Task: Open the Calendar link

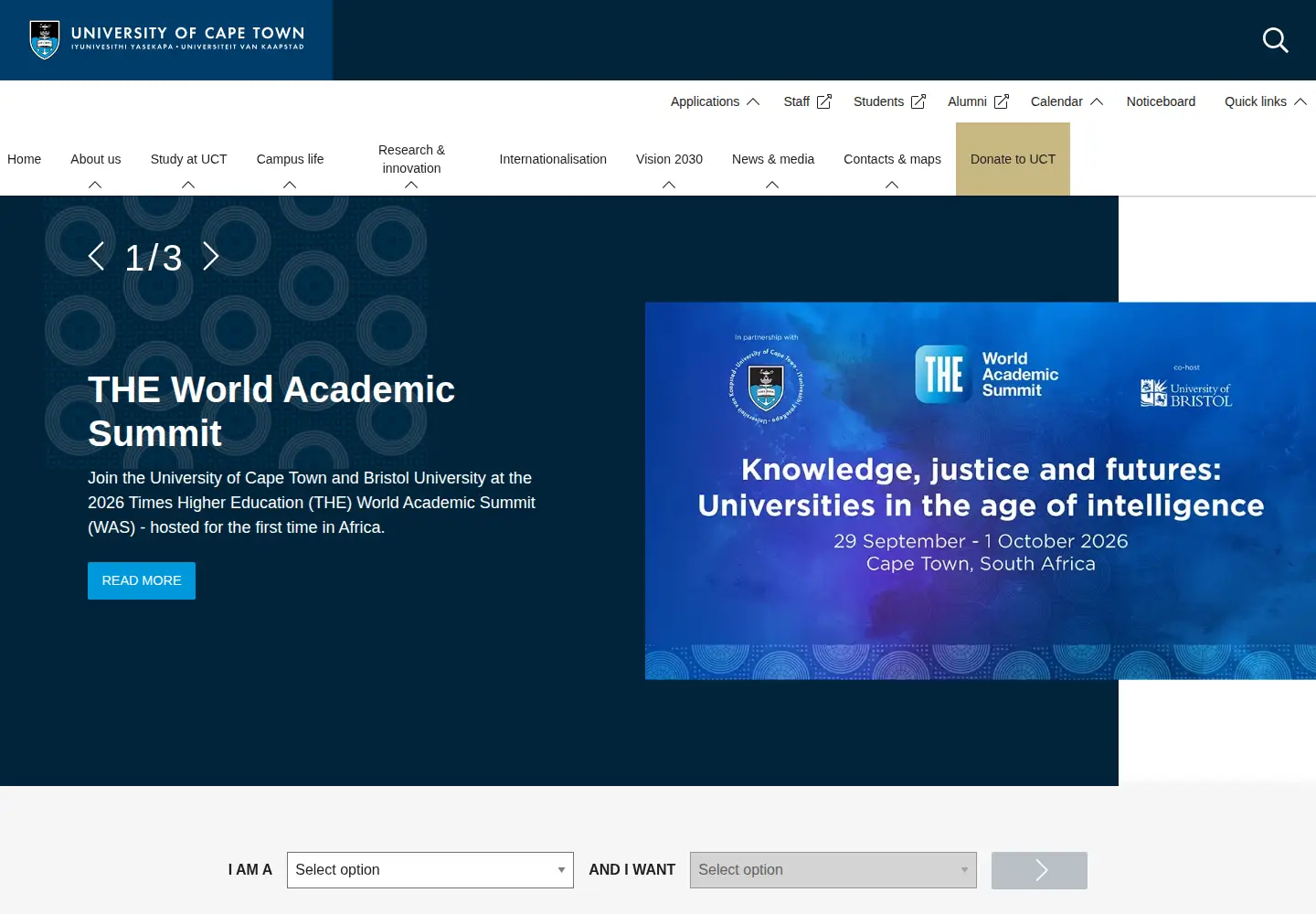Action: [x=1056, y=101]
